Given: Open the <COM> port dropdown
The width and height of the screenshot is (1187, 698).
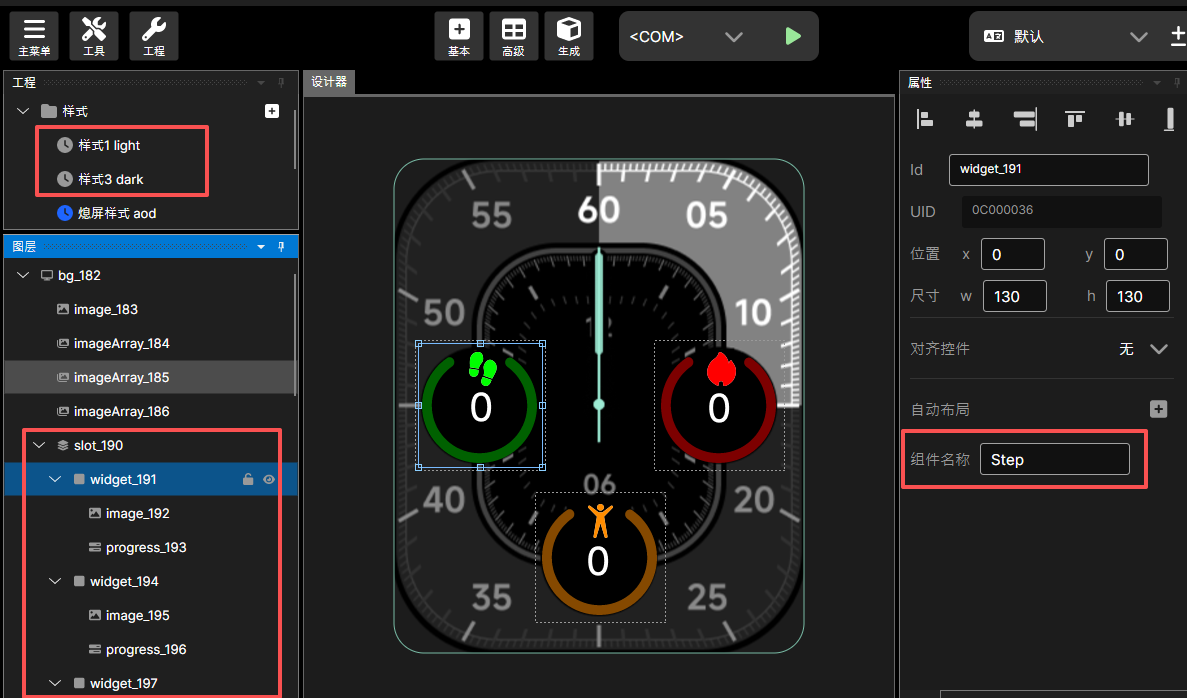Looking at the screenshot, I should 733,37.
